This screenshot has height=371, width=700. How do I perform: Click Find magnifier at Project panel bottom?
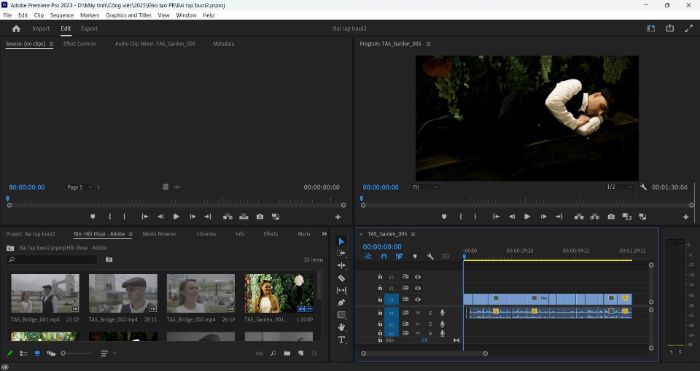273,353
